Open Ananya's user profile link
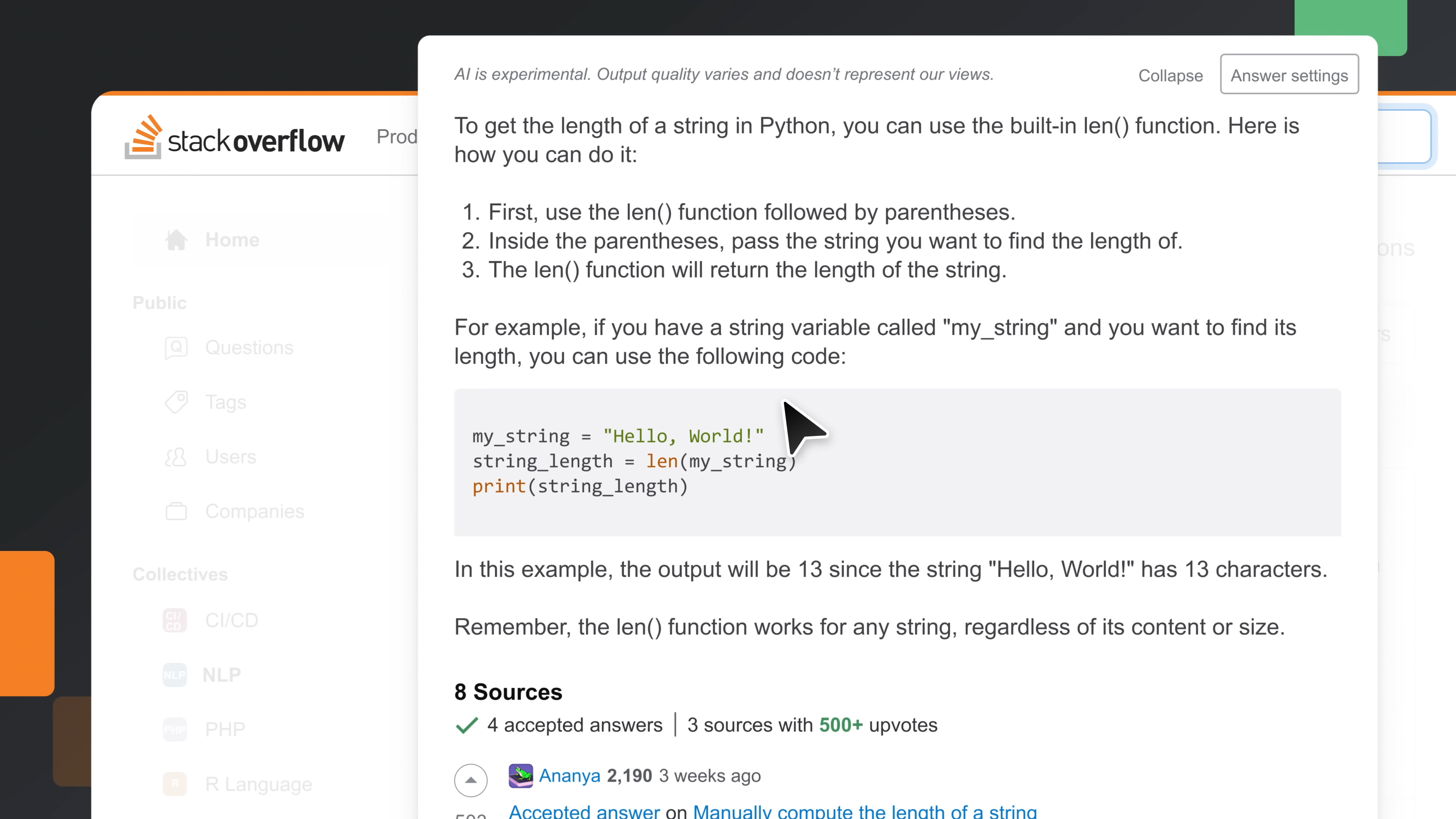Screen dimensions: 1456x819 pos(570,775)
